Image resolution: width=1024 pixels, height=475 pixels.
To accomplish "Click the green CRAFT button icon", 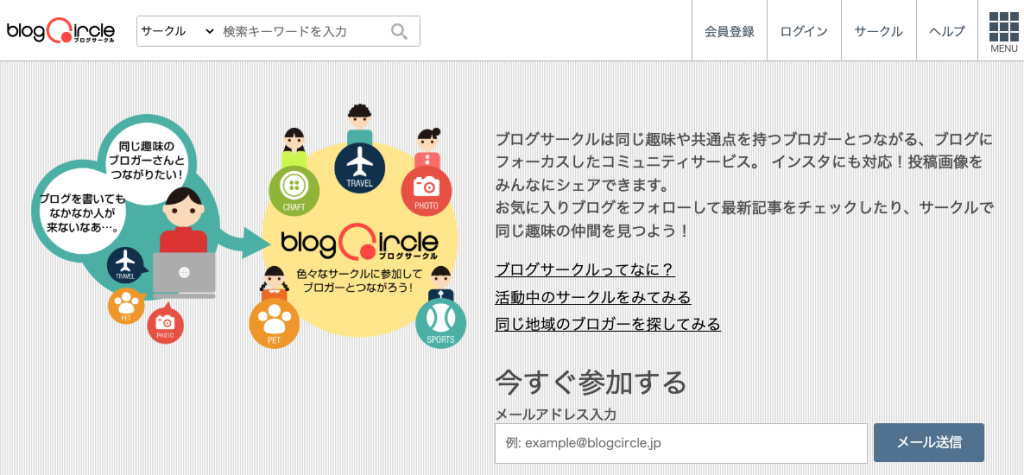I will coord(294,191).
